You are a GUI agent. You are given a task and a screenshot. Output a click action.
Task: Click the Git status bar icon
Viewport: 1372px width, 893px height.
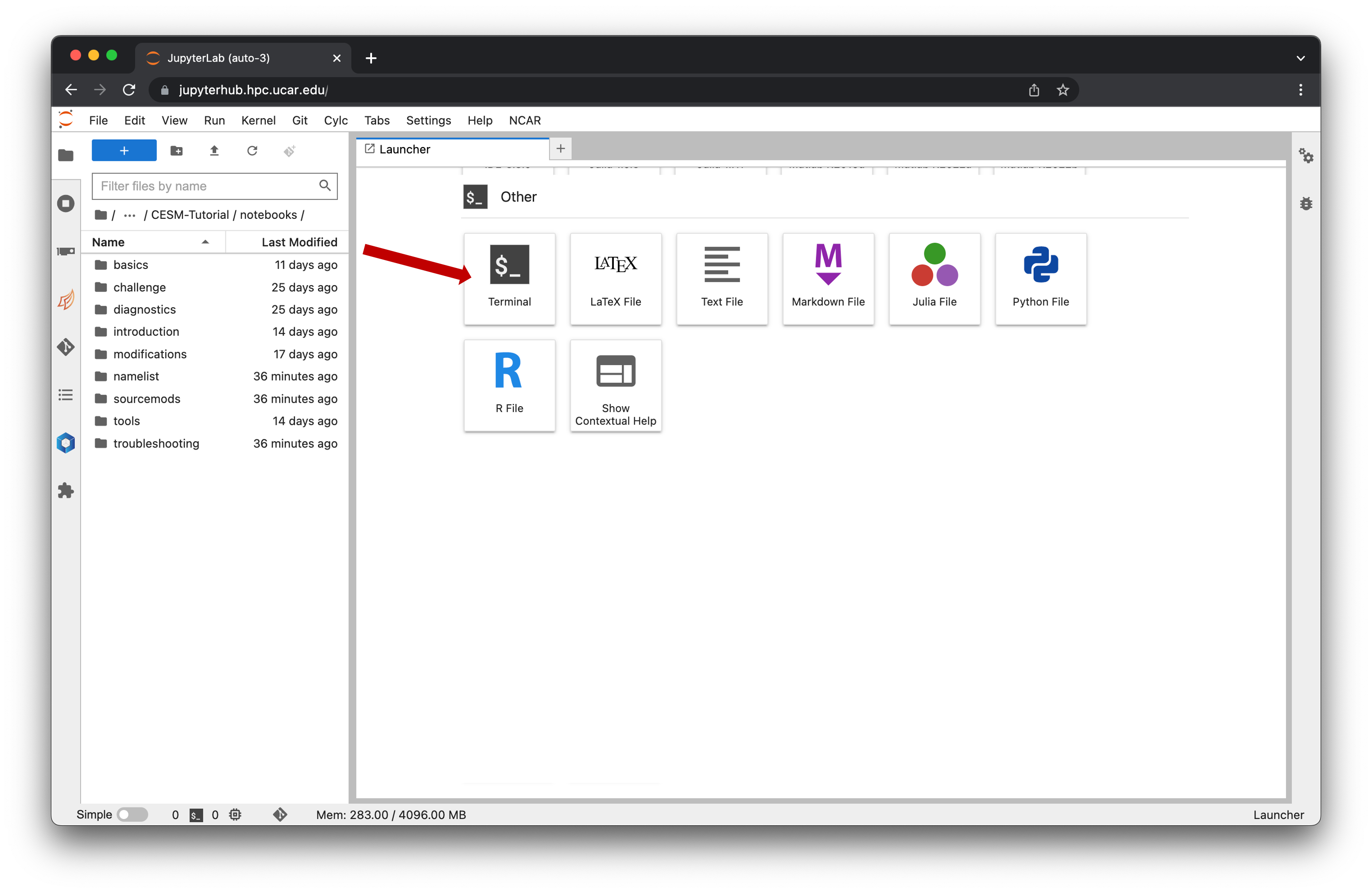[280, 815]
